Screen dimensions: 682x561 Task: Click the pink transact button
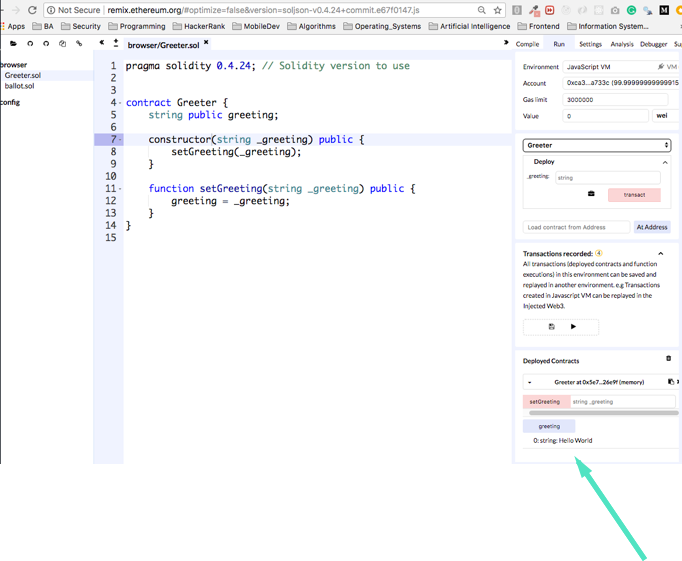[x=634, y=194]
